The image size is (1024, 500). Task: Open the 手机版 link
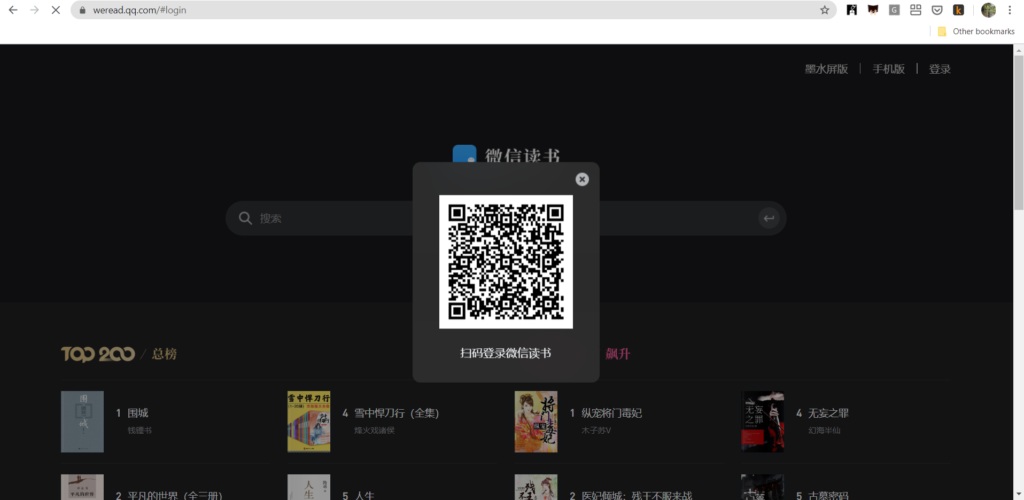pyautogui.click(x=889, y=69)
